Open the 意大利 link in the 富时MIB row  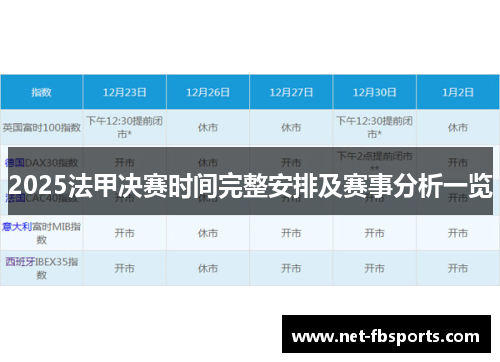[x=17, y=227]
